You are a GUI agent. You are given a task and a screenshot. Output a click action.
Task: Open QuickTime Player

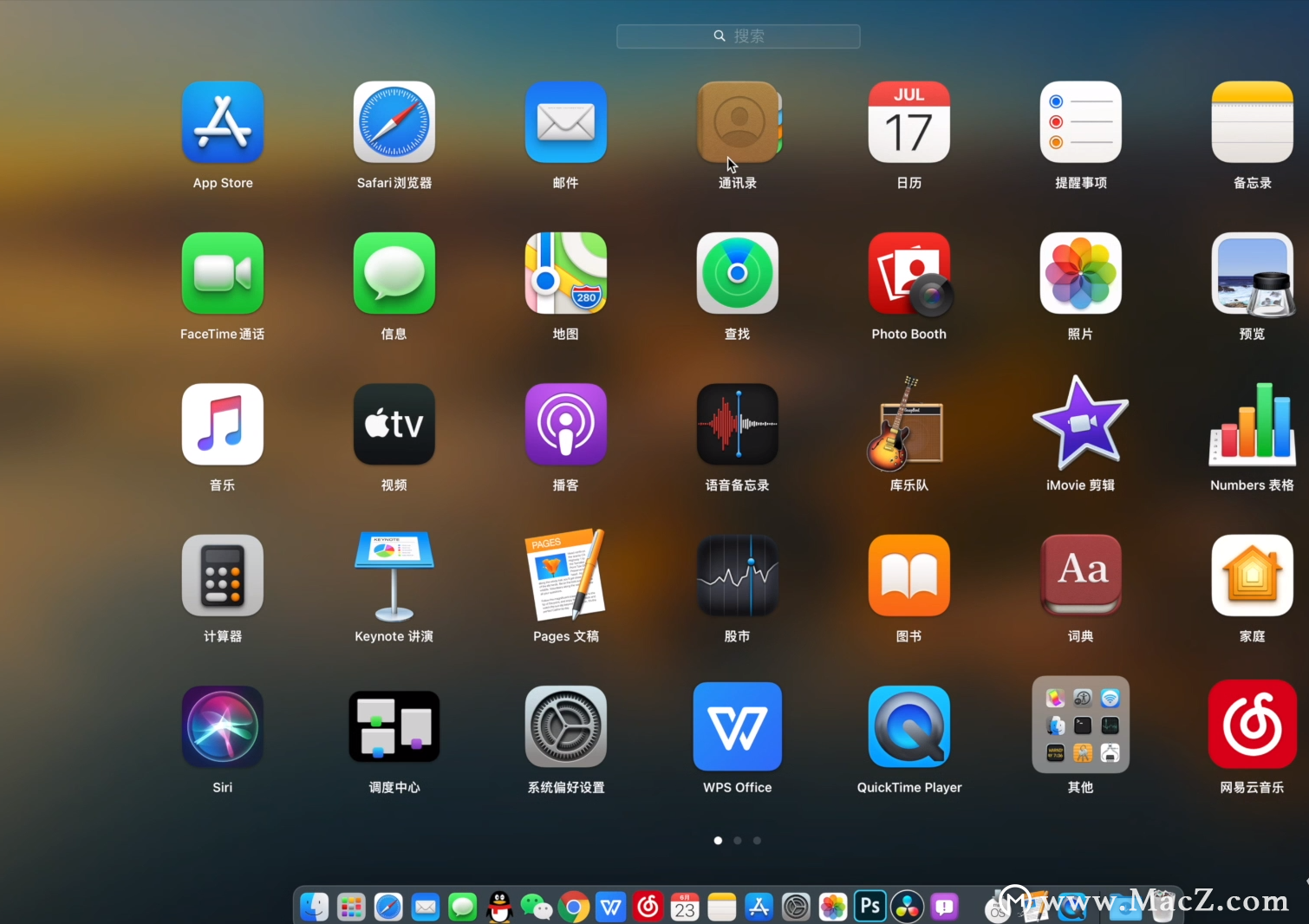909,726
